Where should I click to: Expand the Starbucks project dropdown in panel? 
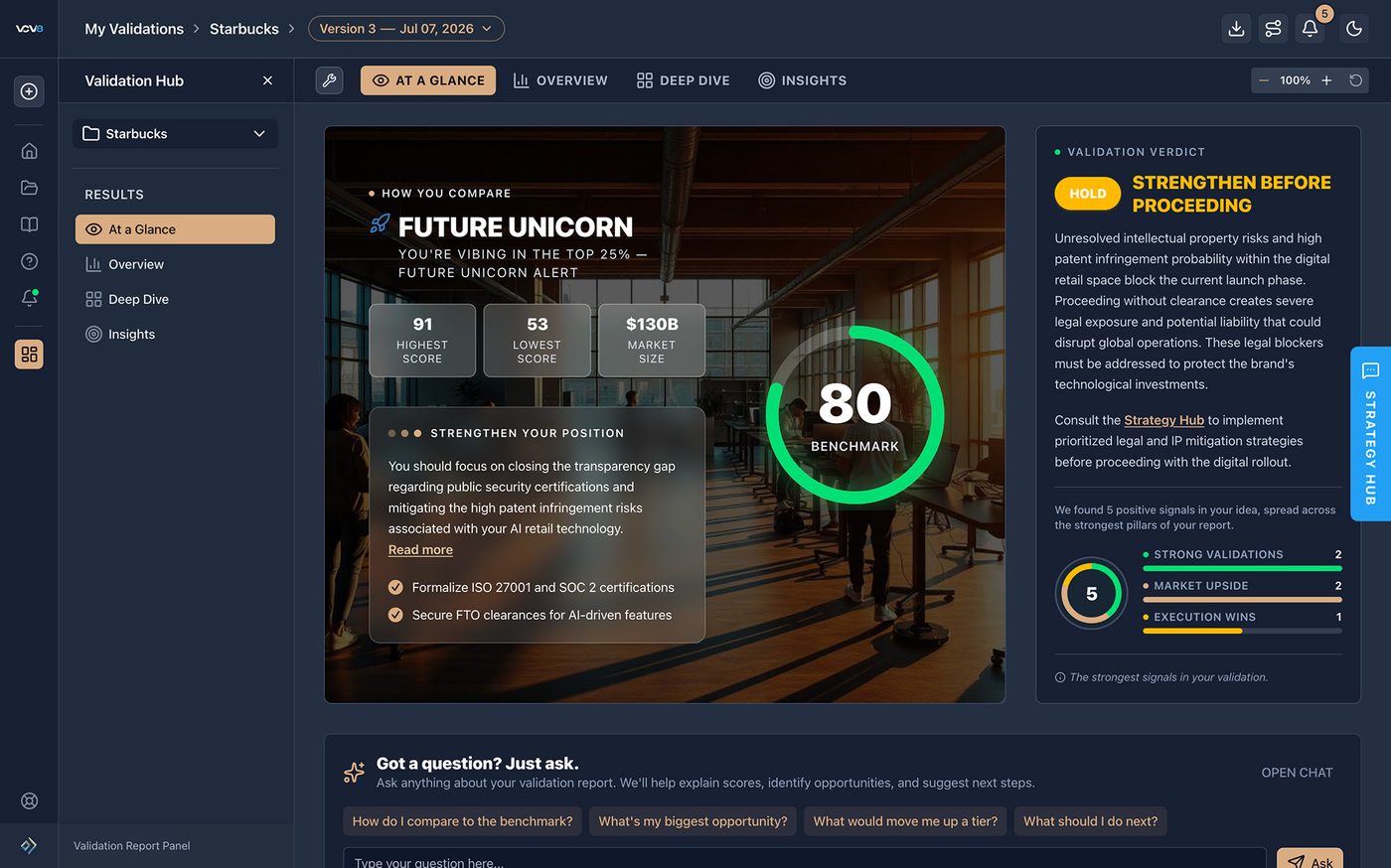[175, 133]
